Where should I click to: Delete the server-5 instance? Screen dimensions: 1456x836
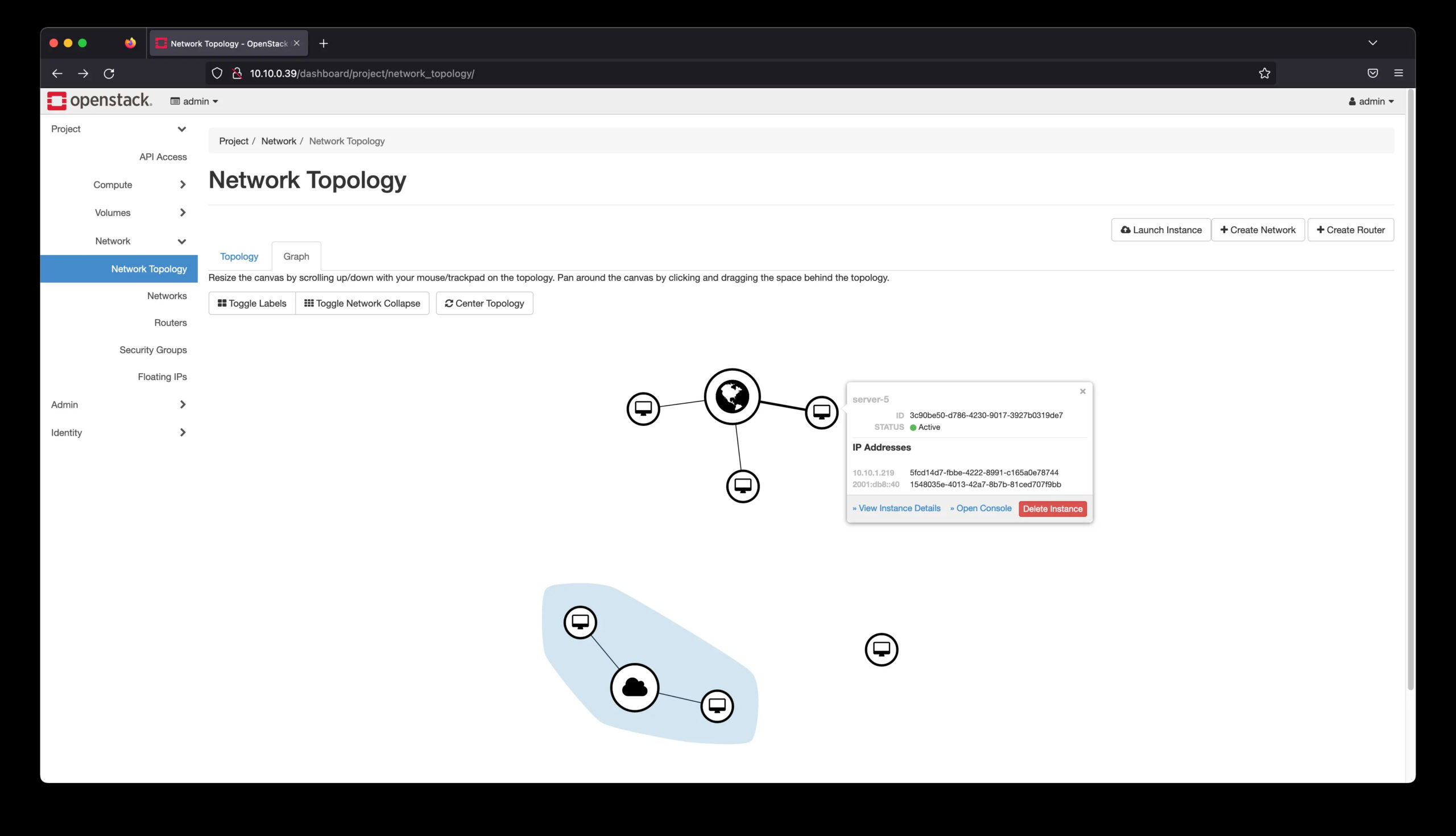[x=1052, y=508]
